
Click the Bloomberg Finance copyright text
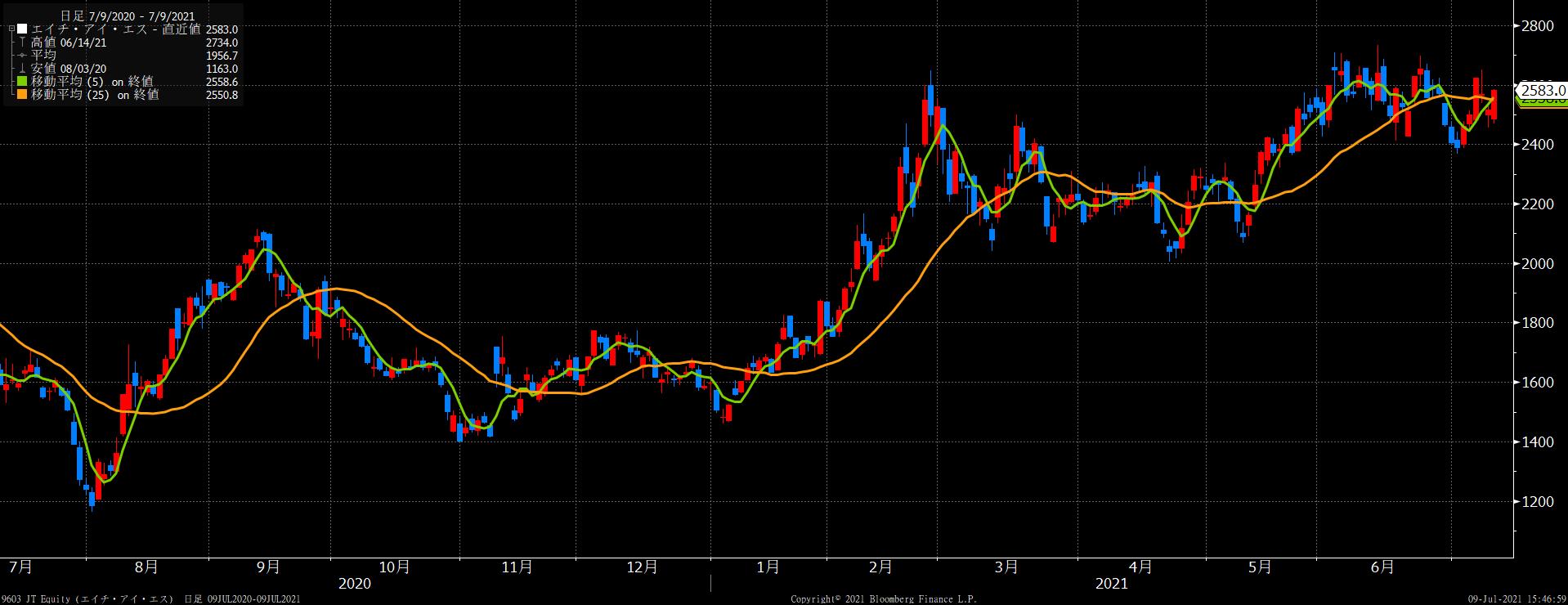pyautogui.click(x=883, y=599)
